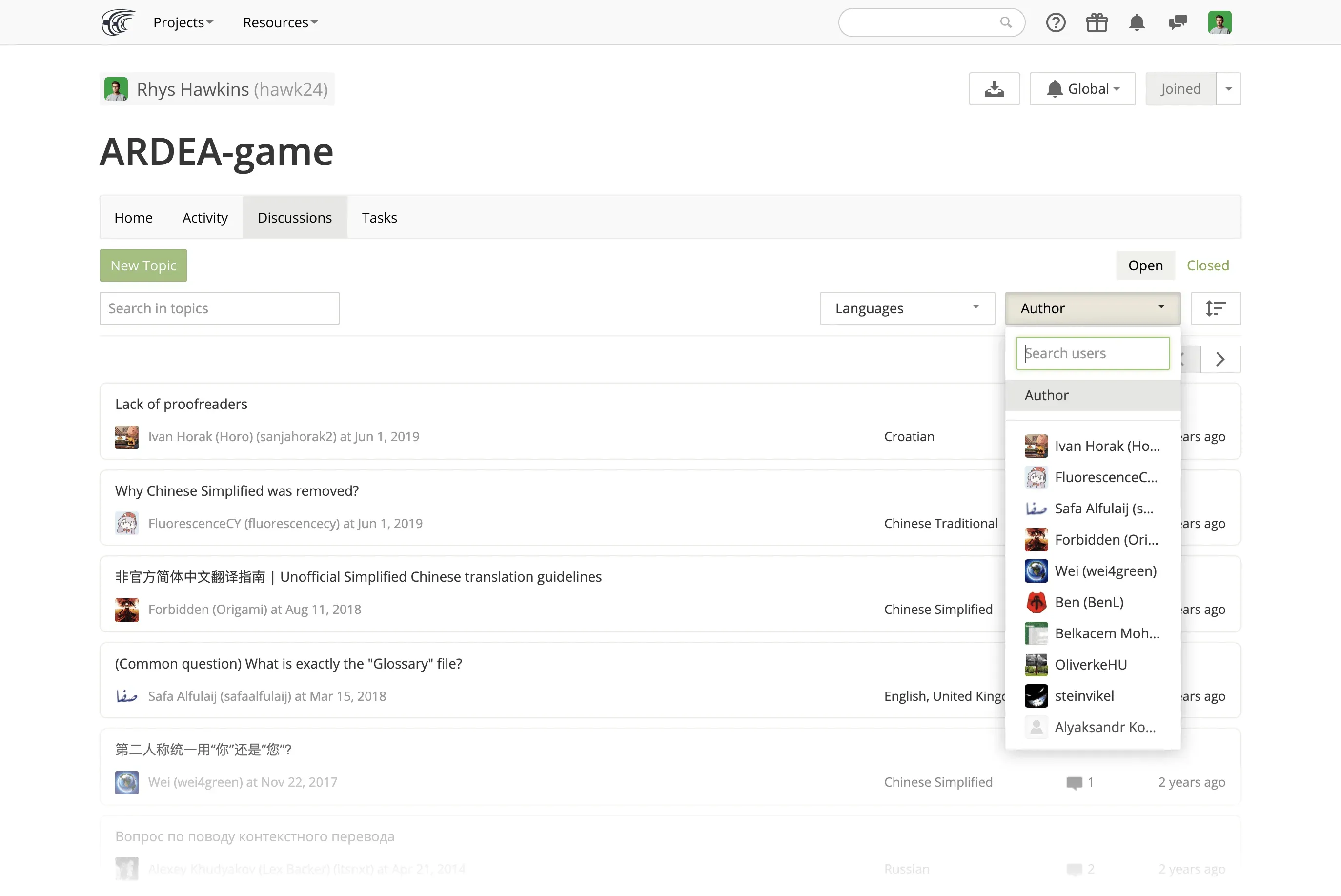Switch to the Tasks tab
This screenshot has height=896, width=1341.
(x=379, y=217)
